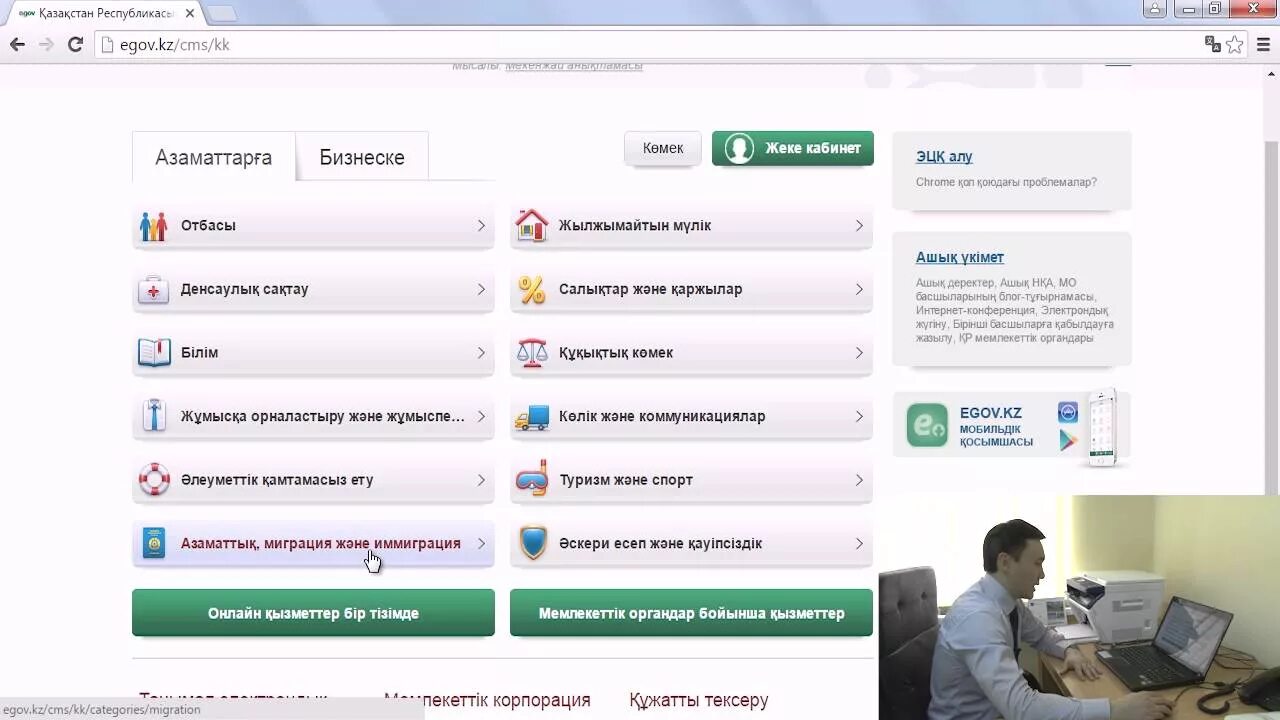
Task: Reload the page using the refresh icon
Action: [x=75, y=44]
